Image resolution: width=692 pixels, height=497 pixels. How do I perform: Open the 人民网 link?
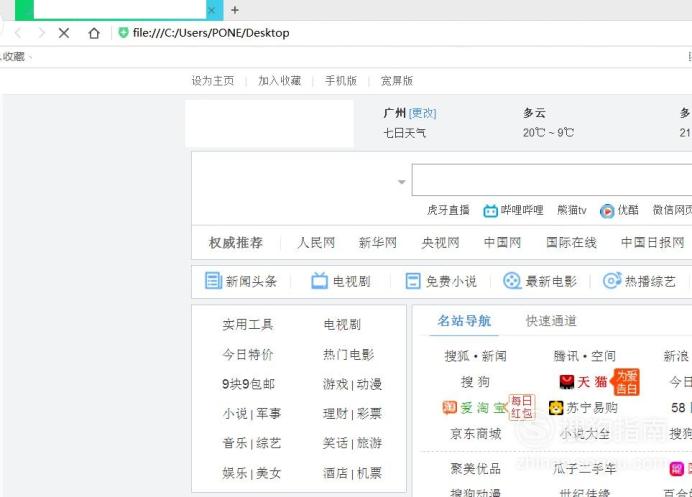[x=316, y=243]
